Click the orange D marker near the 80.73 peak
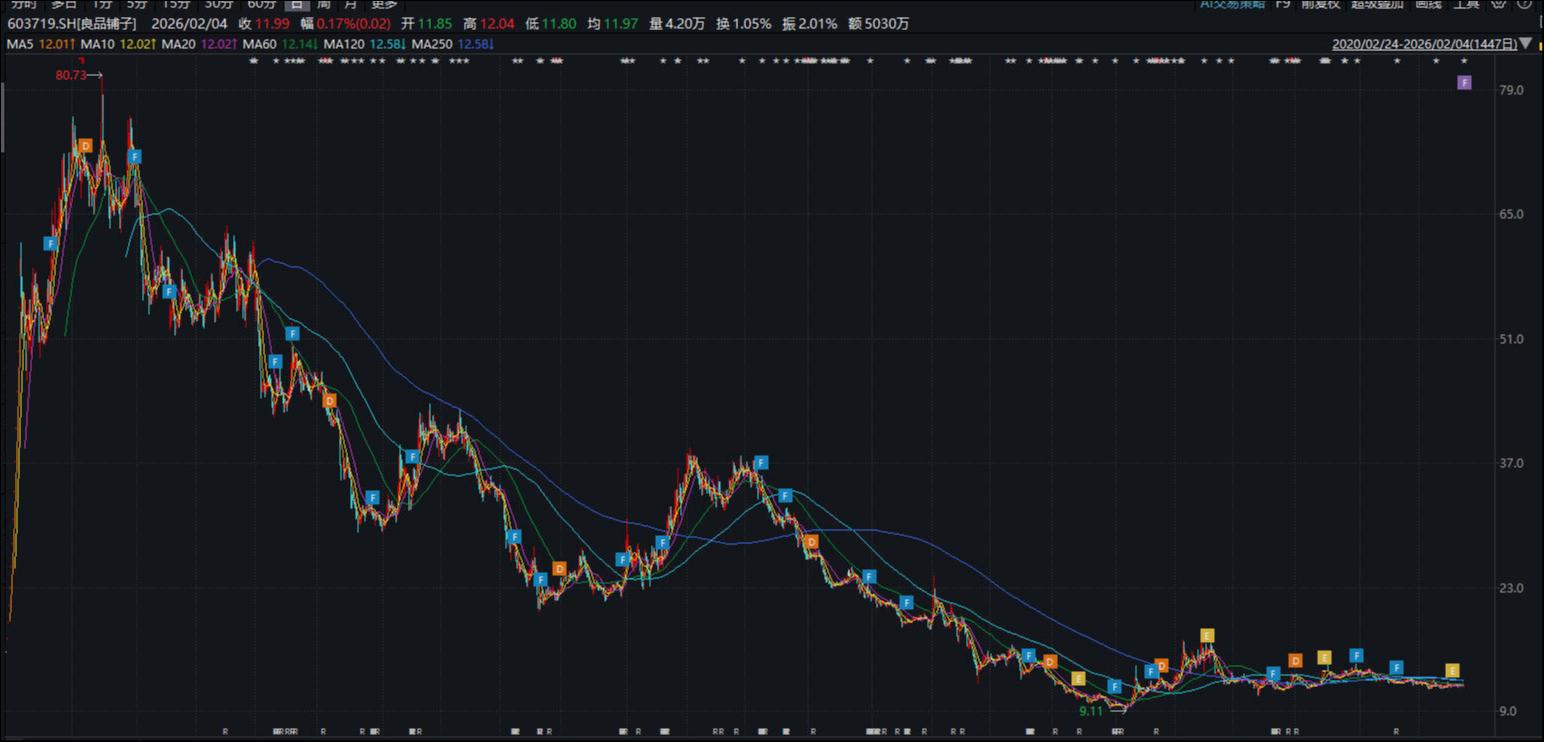This screenshot has width=1544, height=742. coord(85,146)
